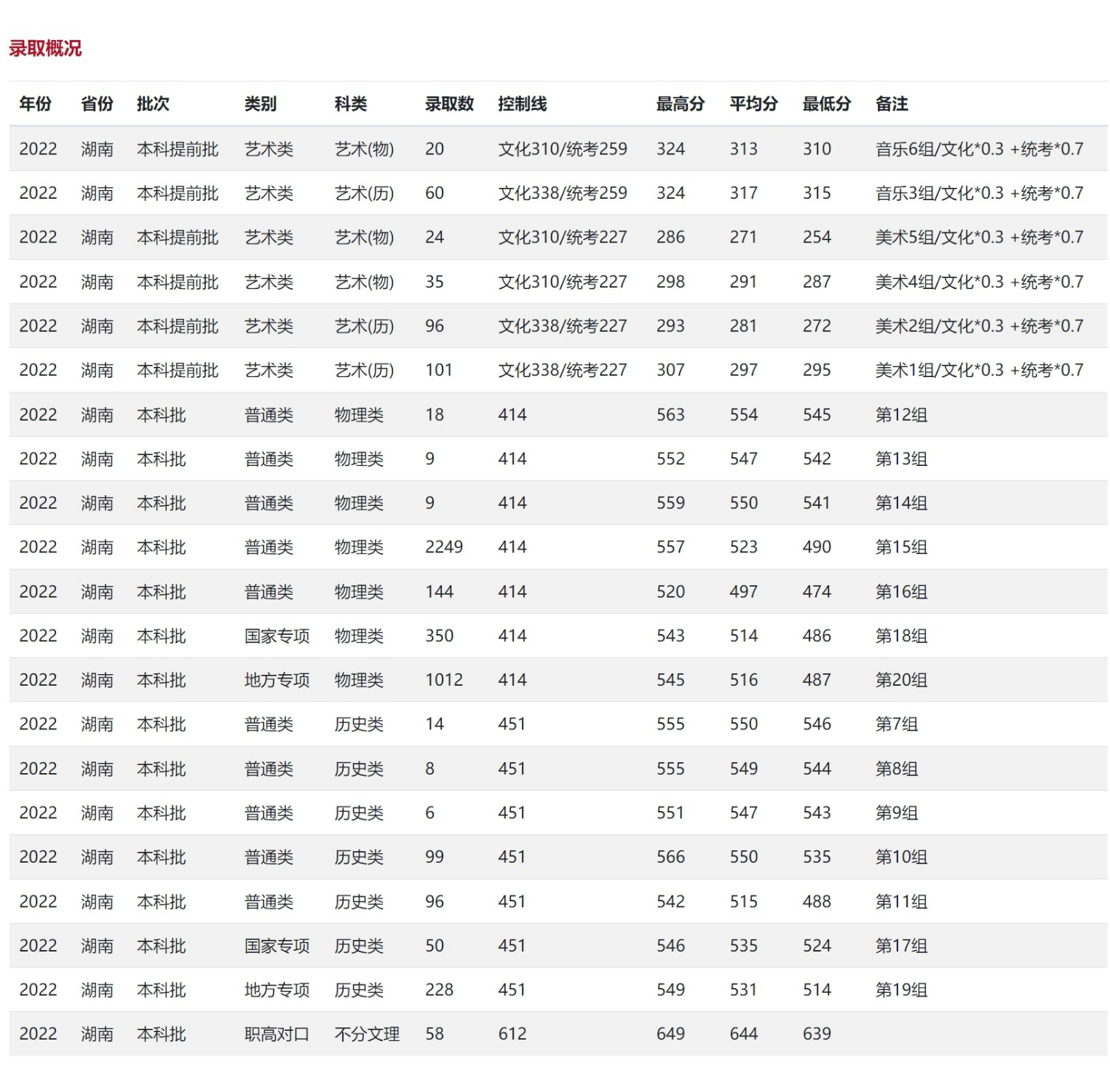Select admission count 1012 cell
The height and width of the screenshot is (1092, 1110).
click(444, 680)
